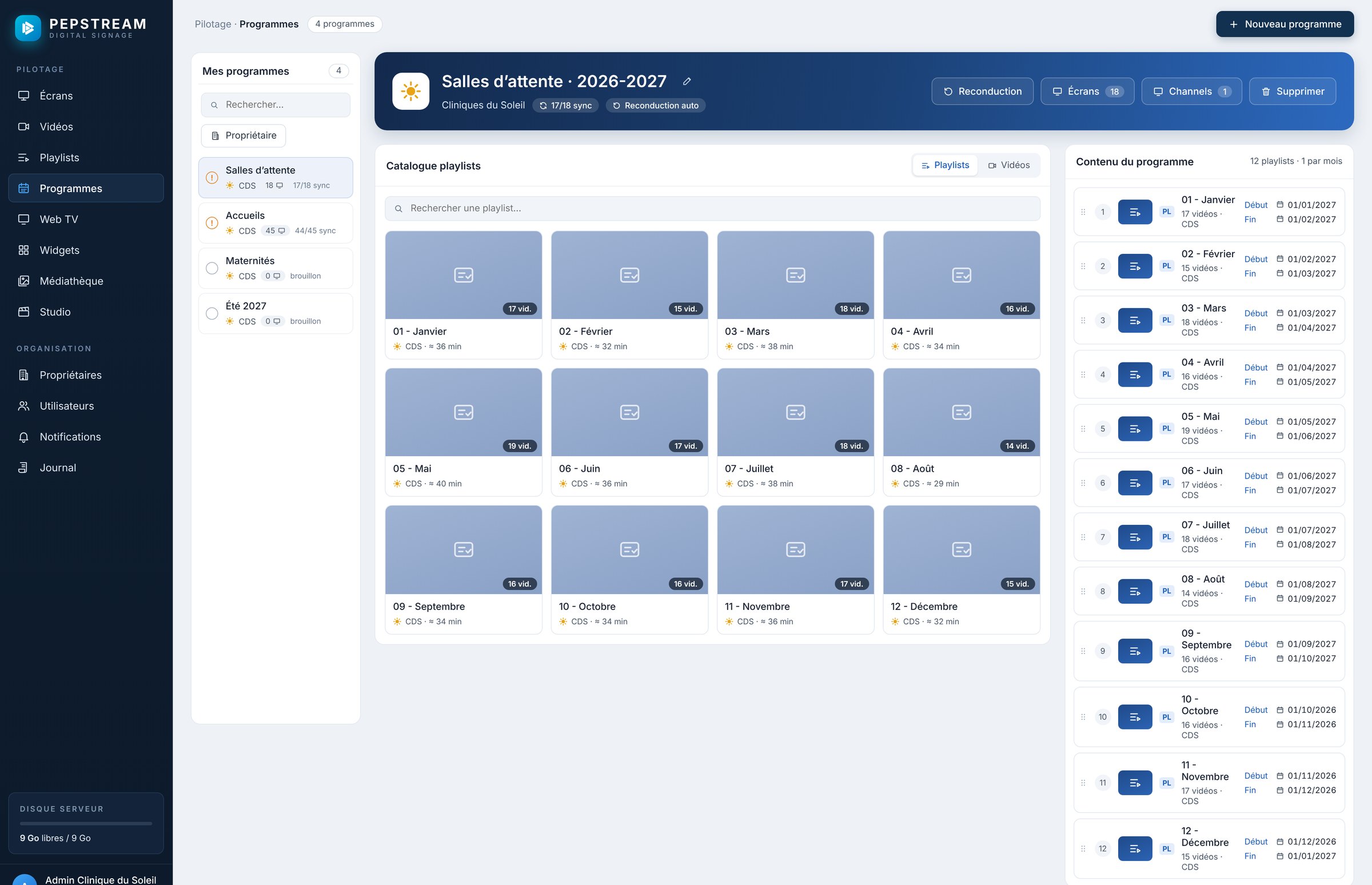Image resolution: width=1372 pixels, height=885 pixels.
Task: Open the 09 - Septembre playlist thumbnail
Action: pos(464,550)
